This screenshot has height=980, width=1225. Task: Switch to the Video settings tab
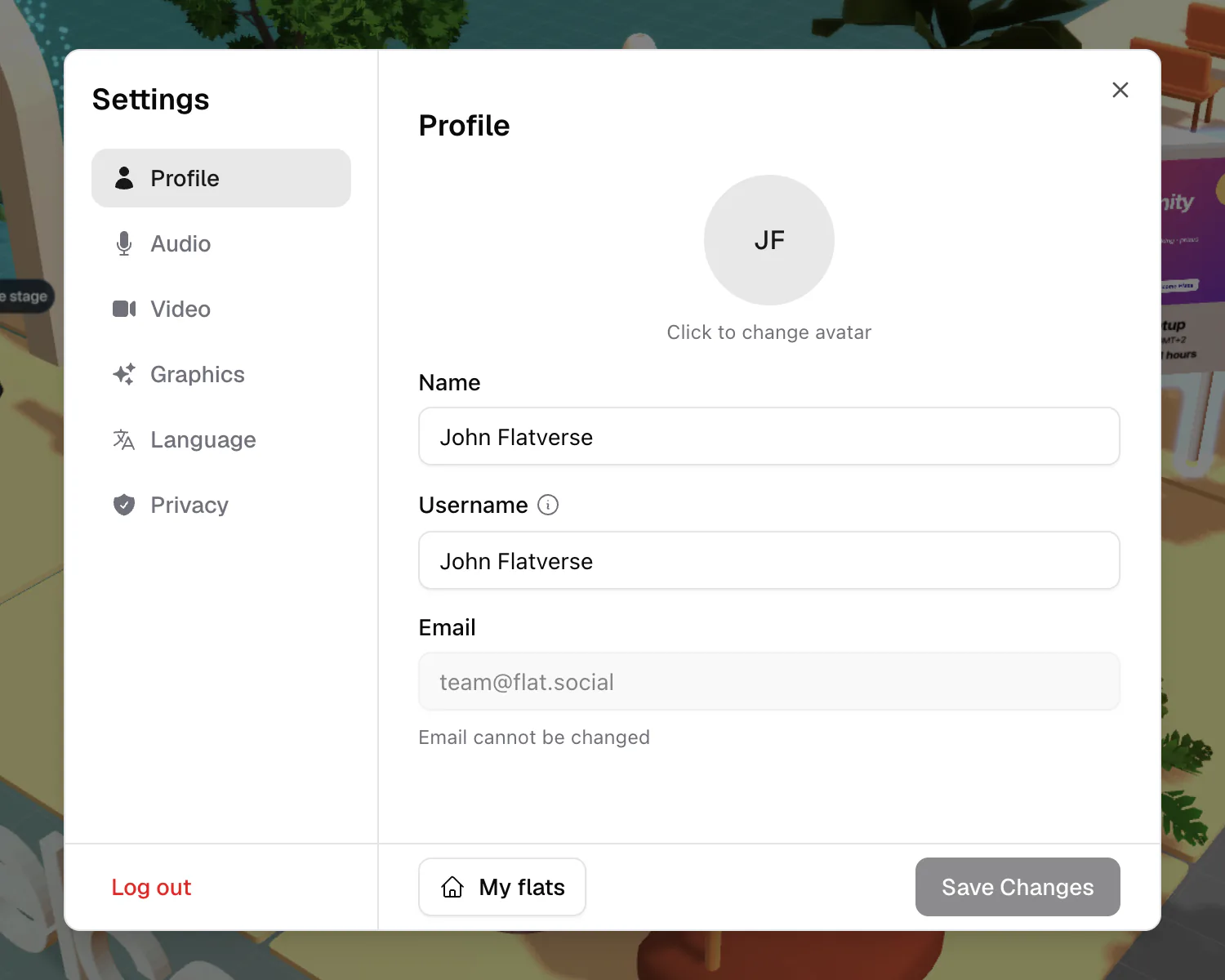click(x=221, y=309)
